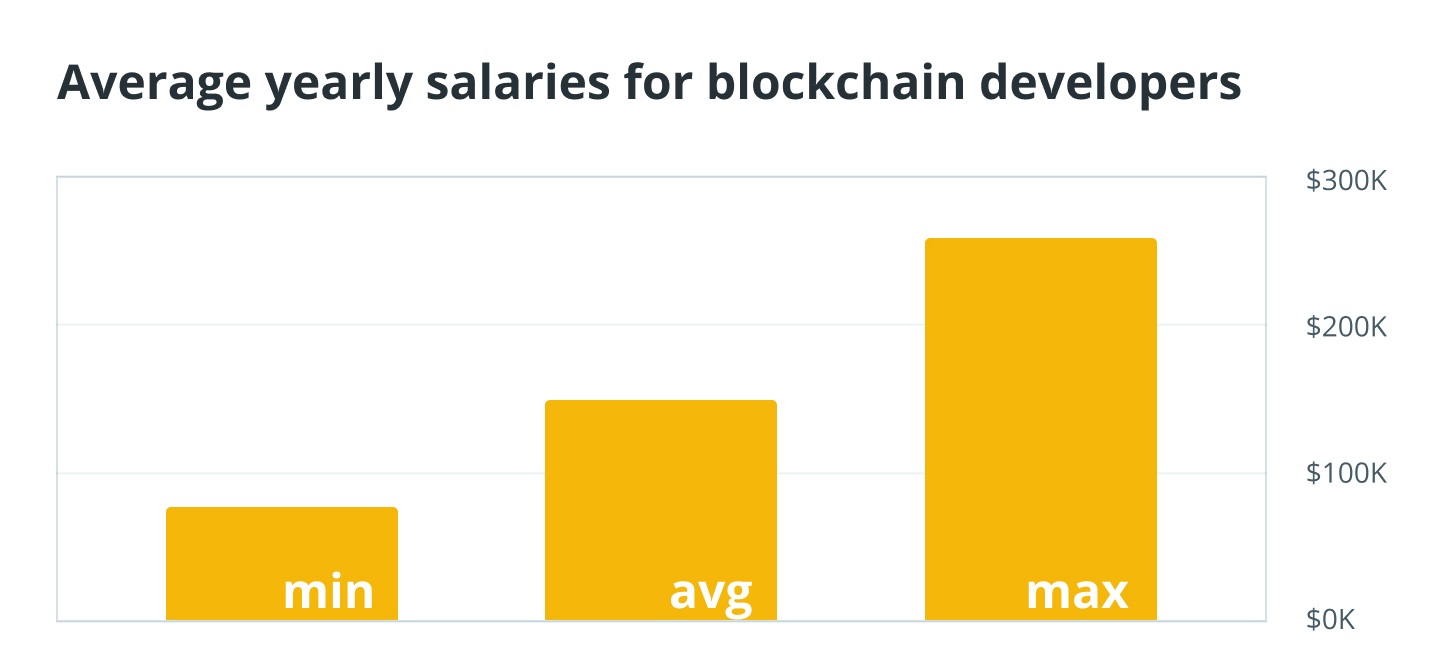Click the top edge of the avg bar

tap(660, 402)
